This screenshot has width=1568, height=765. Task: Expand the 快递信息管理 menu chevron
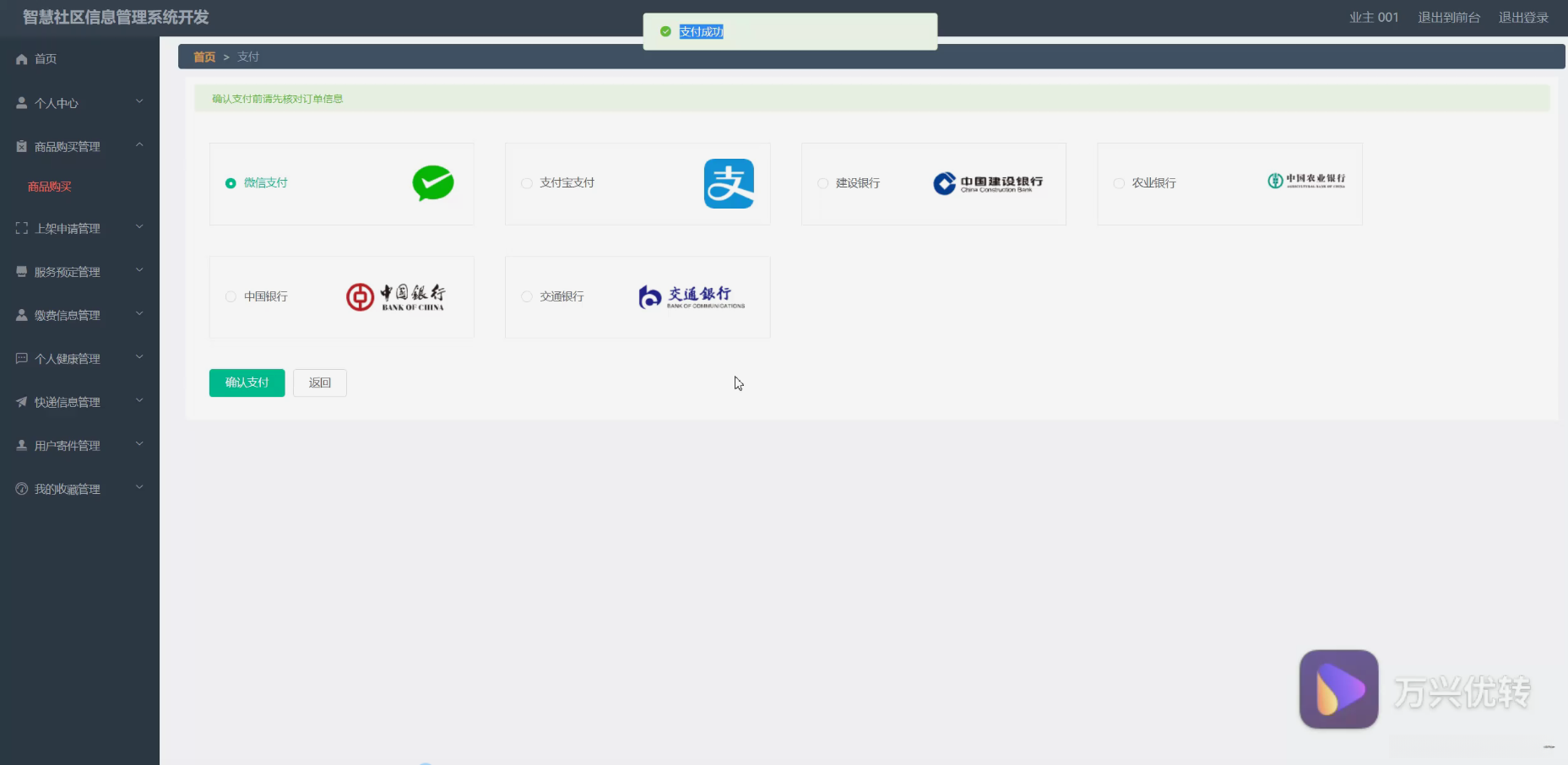(139, 401)
